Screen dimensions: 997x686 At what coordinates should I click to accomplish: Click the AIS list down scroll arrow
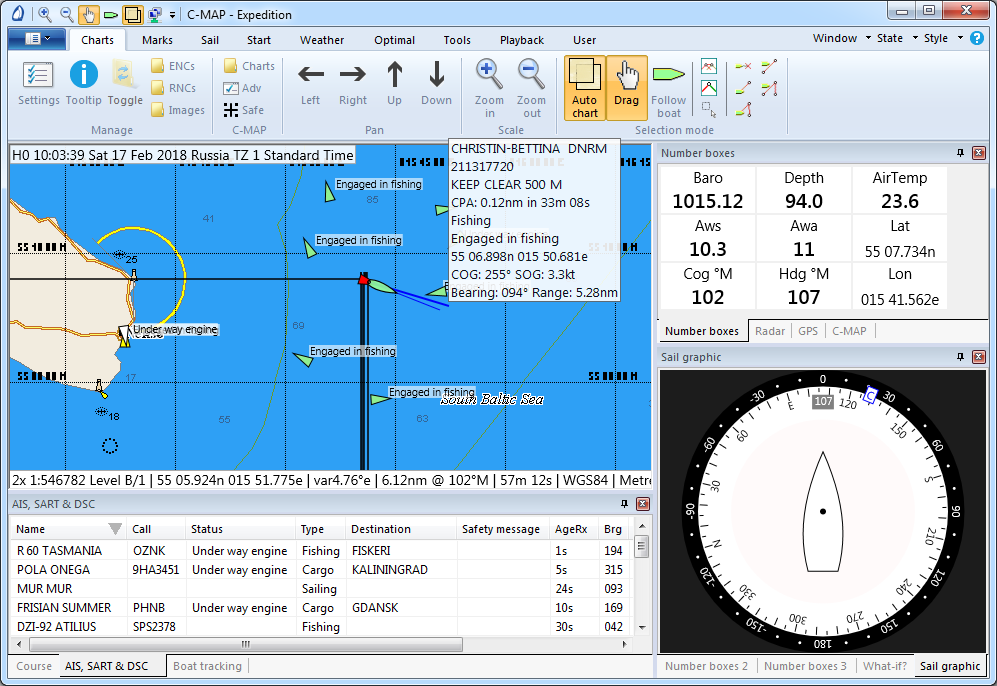pyautogui.click(x=642, y=627)
